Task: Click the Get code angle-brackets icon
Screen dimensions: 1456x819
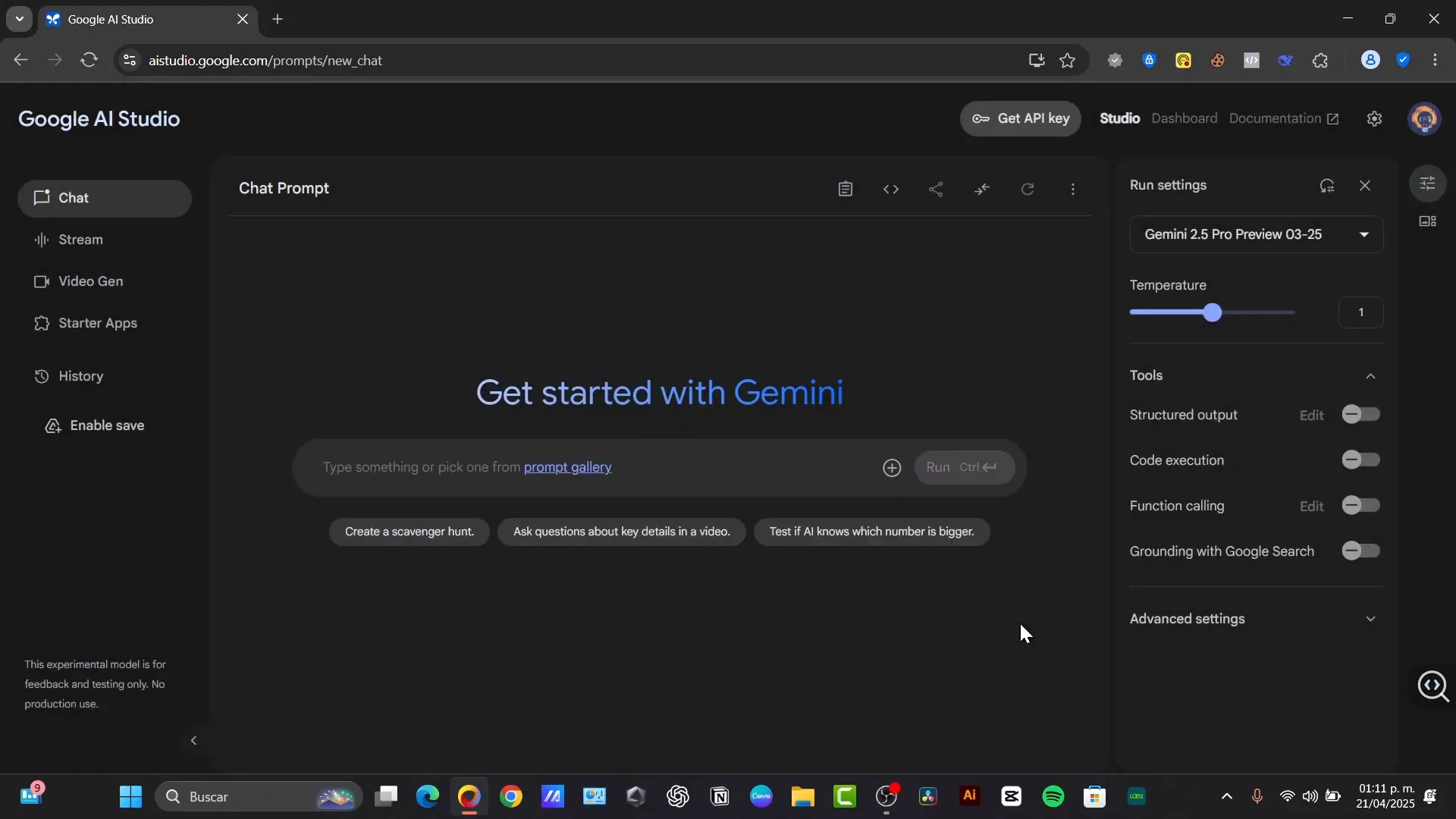Action: 891,189
